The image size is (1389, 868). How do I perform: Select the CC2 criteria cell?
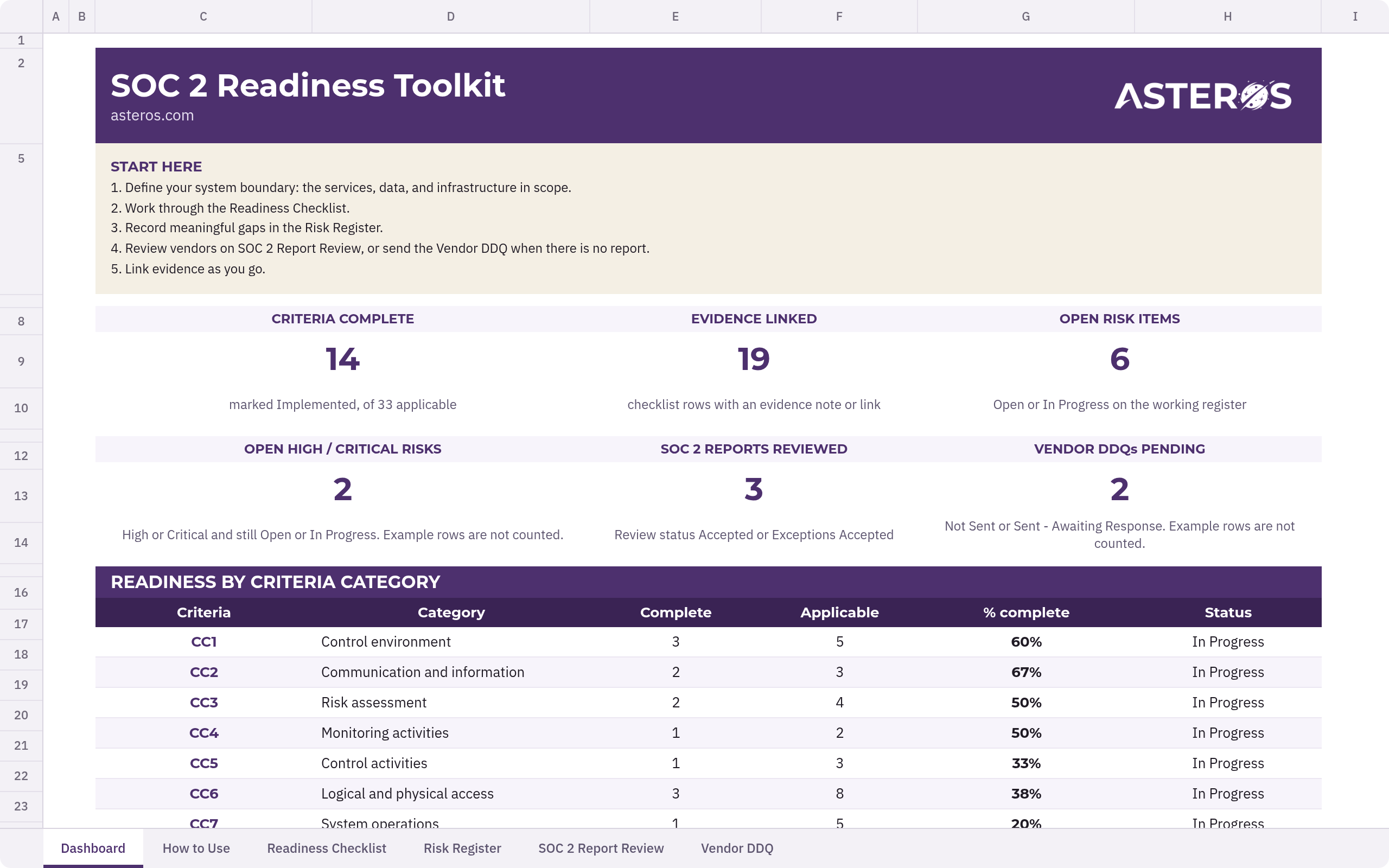tap(204, 672)
